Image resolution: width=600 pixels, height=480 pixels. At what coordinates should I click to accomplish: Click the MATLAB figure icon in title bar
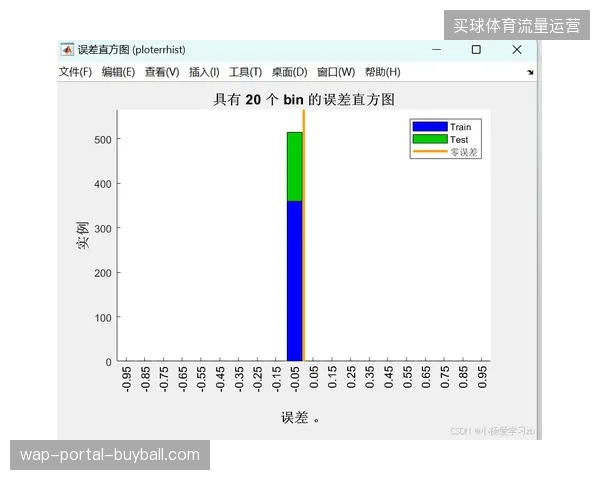click(x=67, y=49)
